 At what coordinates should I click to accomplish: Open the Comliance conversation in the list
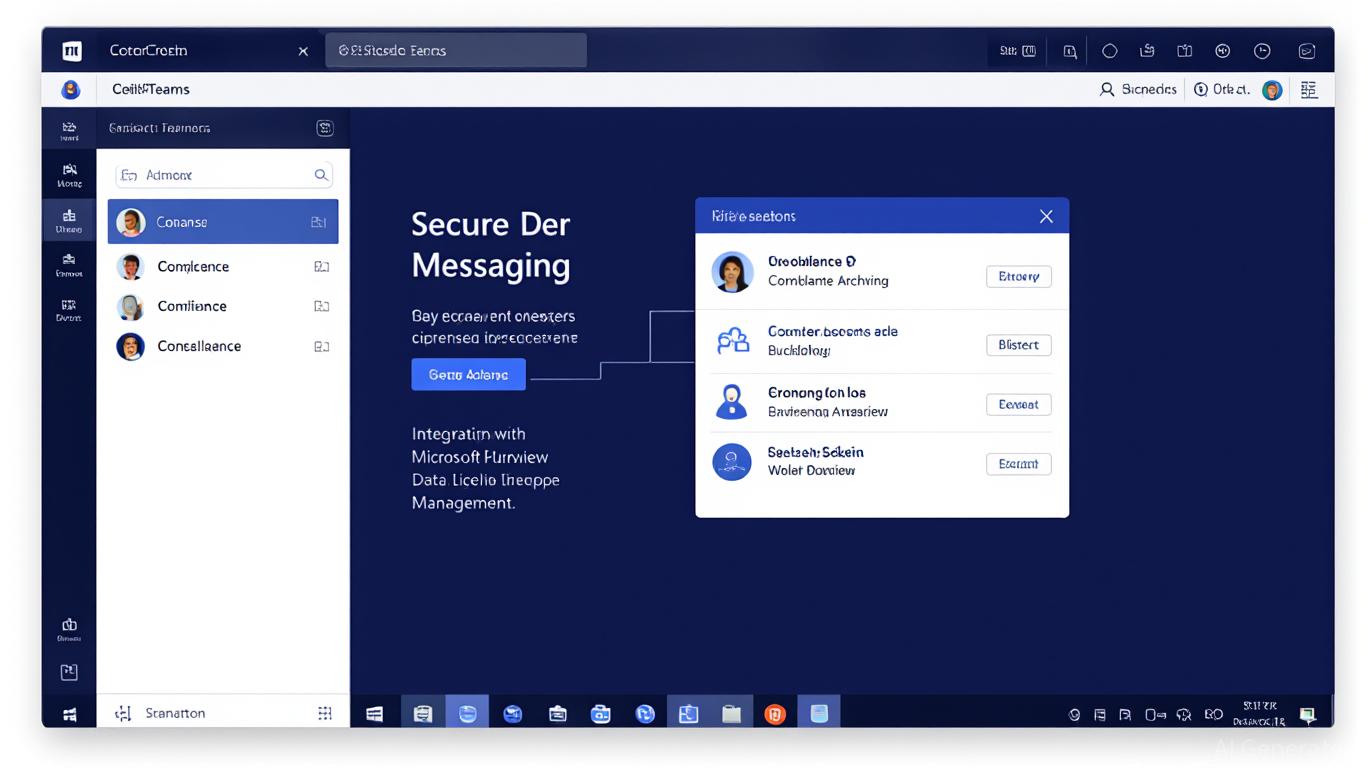[x=192, y=306]
